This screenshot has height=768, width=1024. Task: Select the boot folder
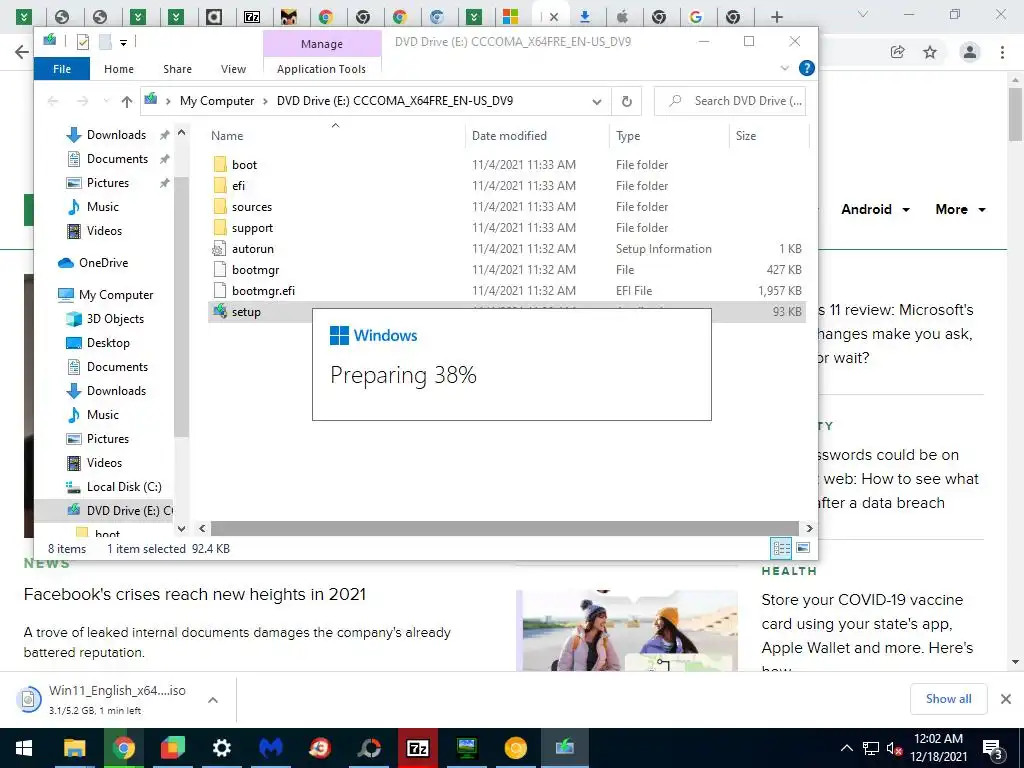click(x=244, y=165)
